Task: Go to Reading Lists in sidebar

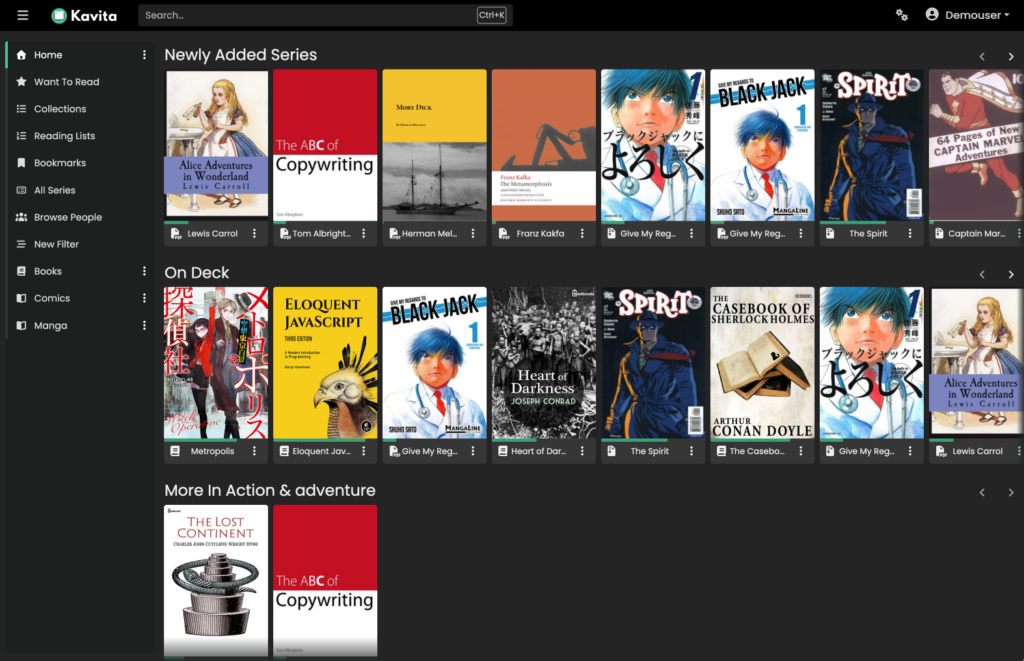Action: pyautogui.click(x=64, y=136)
